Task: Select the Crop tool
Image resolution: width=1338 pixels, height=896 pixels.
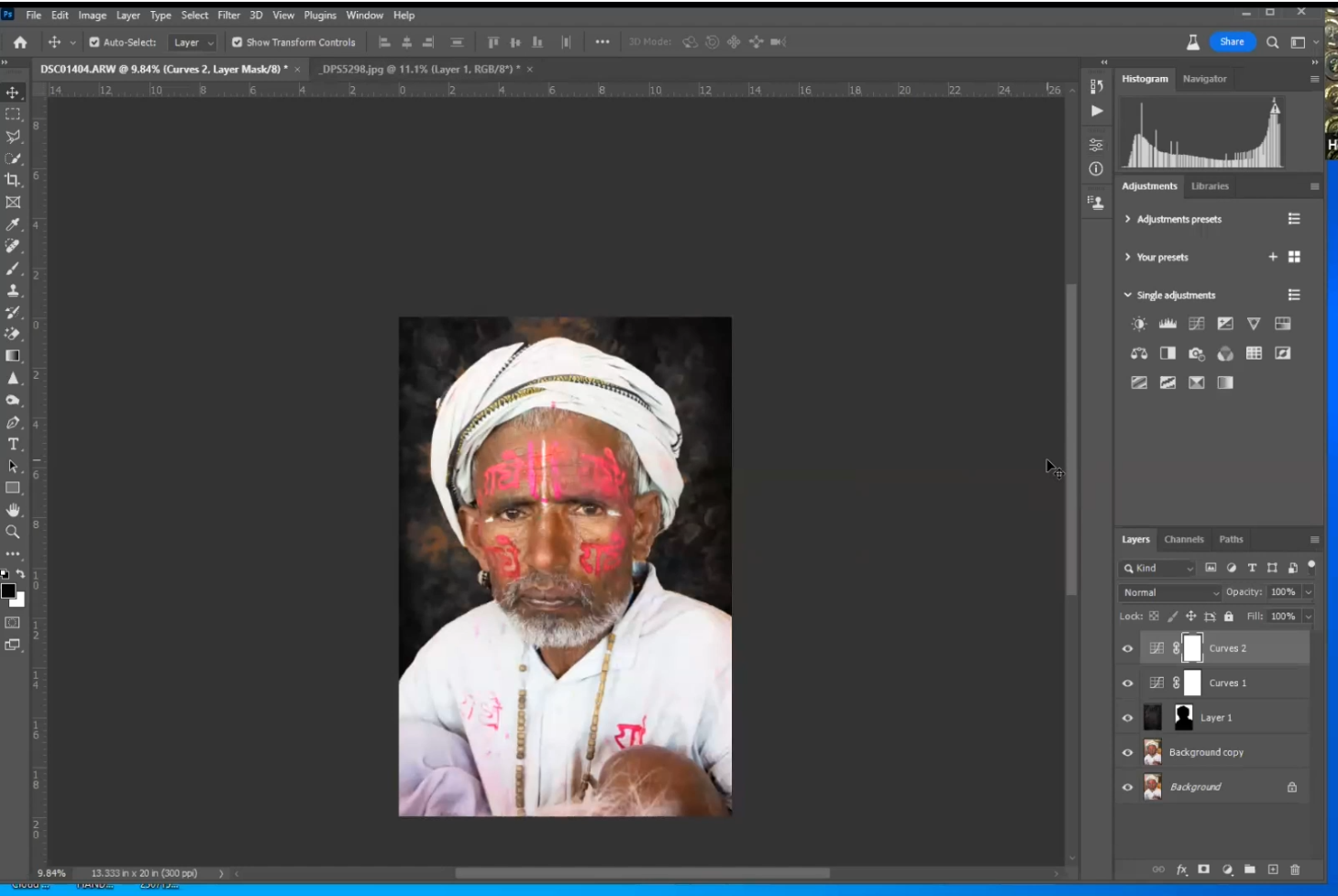Action: pyautogui.click(x=13, y=181)
